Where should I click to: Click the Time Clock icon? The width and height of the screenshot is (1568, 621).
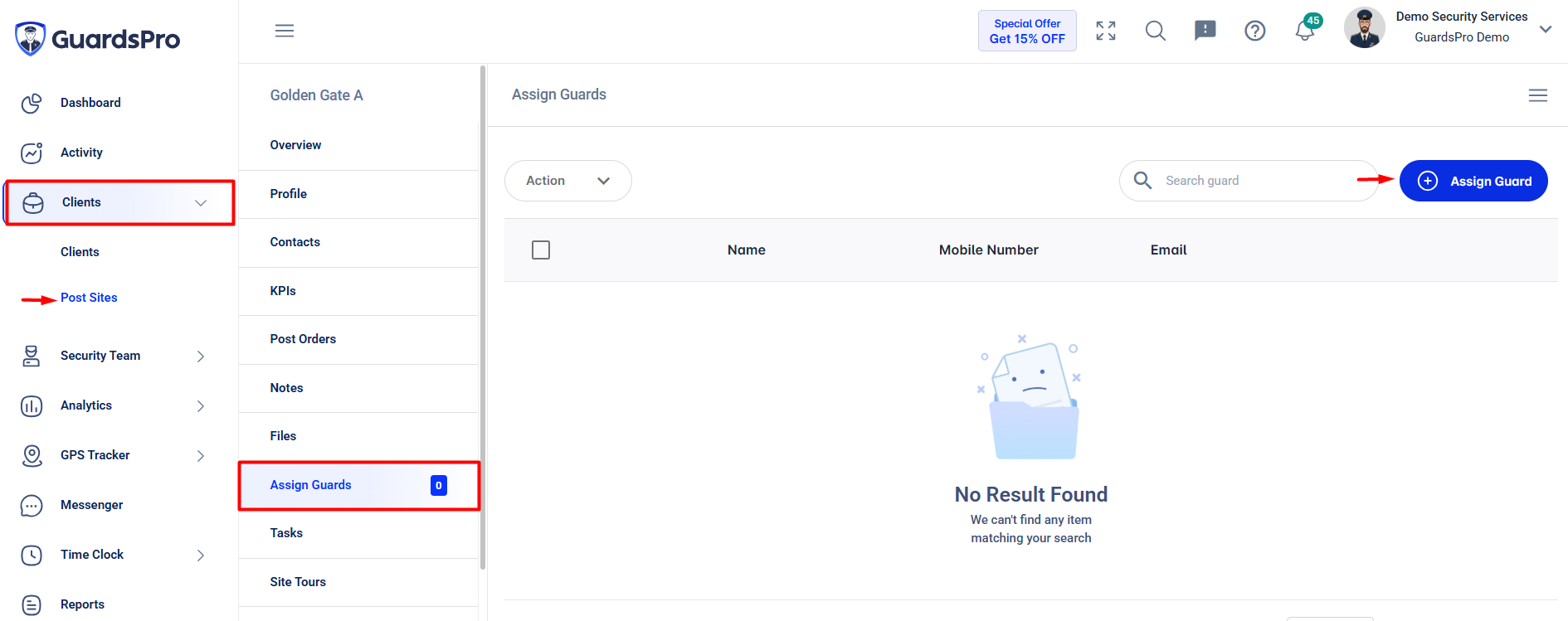coord(32,555)
